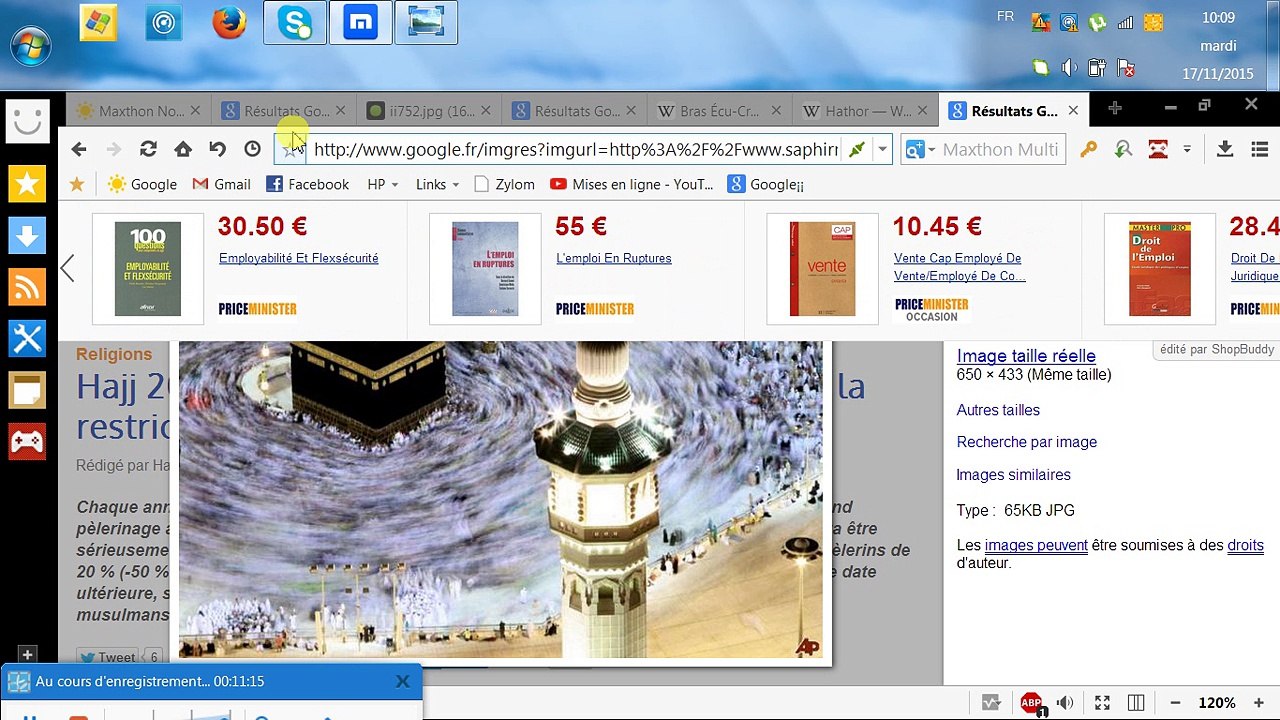Switch rendering mode with the lightning icon
Screen dimensions: 1280x720
tap(857, 149)
